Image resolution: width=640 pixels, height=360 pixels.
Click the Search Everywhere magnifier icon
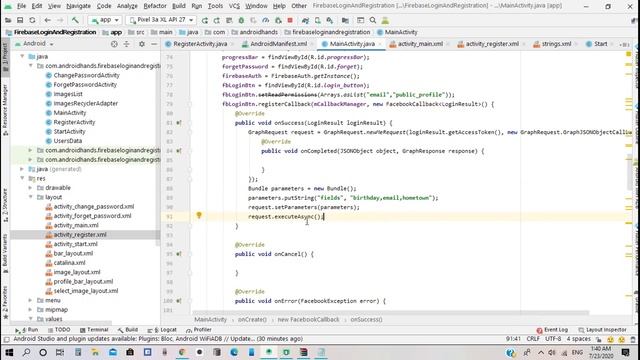pos(373,20)
